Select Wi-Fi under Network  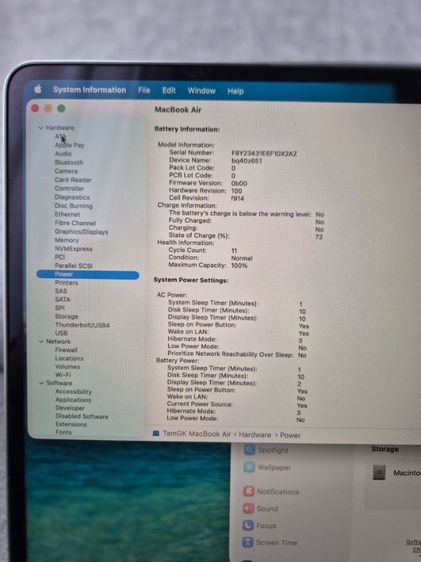63,375
